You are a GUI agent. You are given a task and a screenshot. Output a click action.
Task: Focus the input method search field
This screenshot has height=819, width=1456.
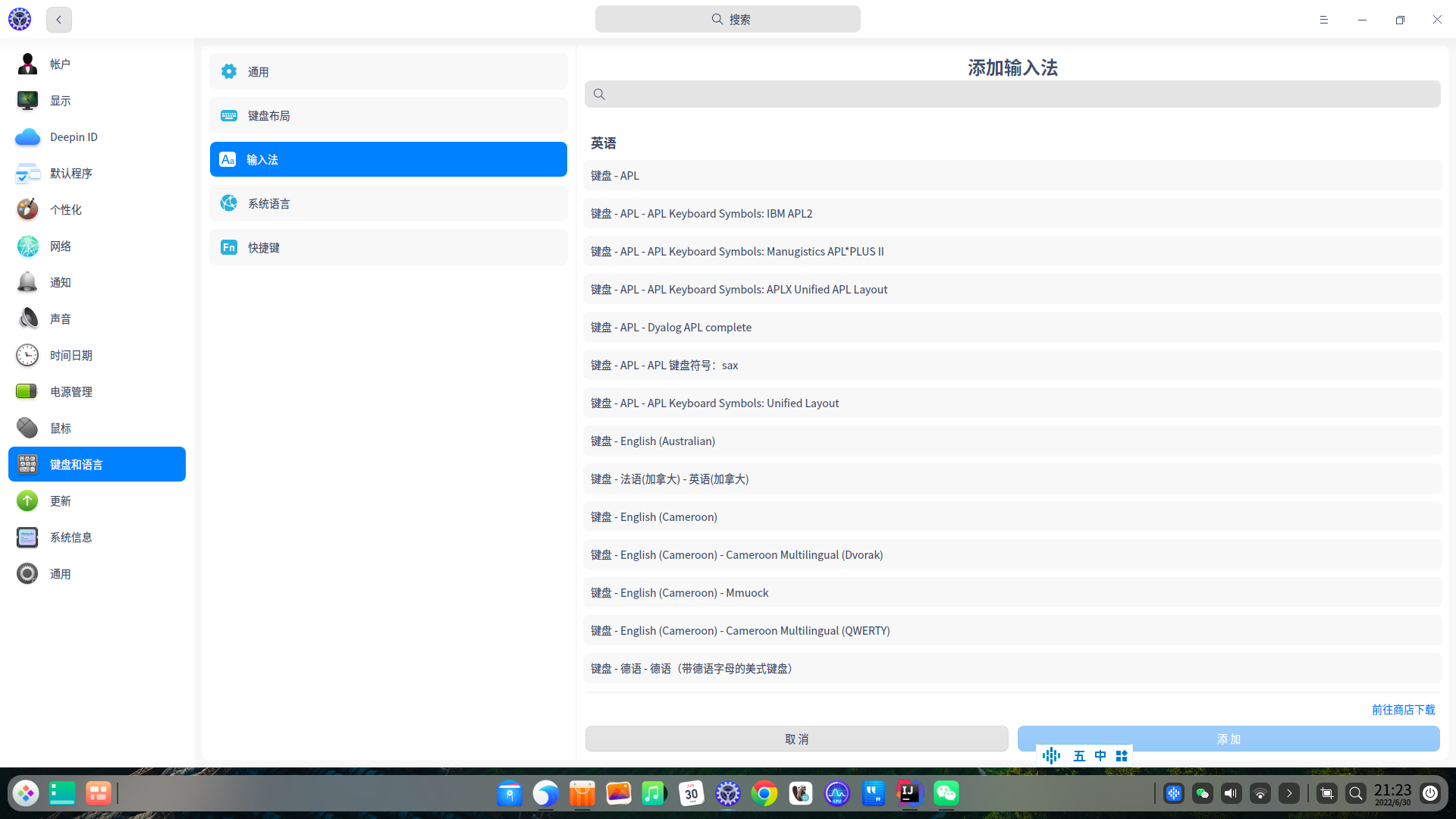[x=1012, y=95]
